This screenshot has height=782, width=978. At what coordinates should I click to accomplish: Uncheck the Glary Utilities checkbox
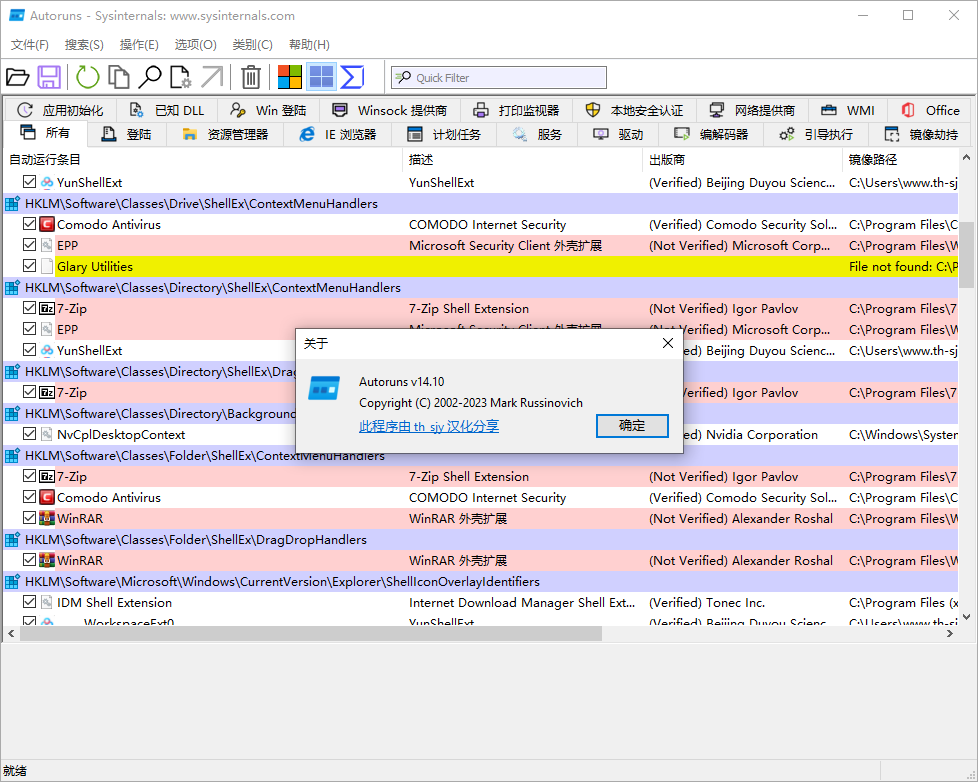[x=29, y=266]
